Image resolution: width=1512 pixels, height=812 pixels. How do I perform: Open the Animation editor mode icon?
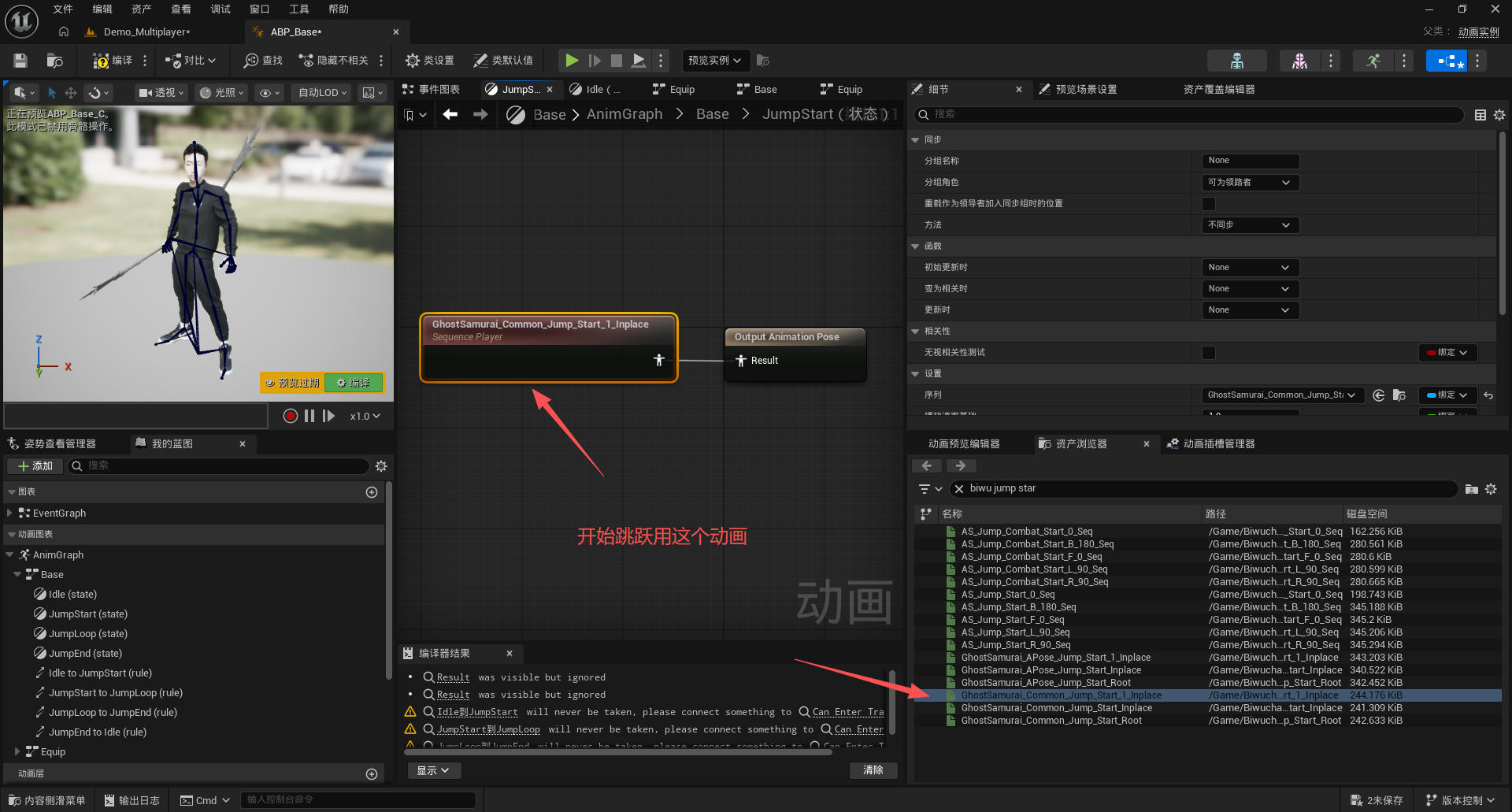pyautogui.click(x=1373, y=61)
